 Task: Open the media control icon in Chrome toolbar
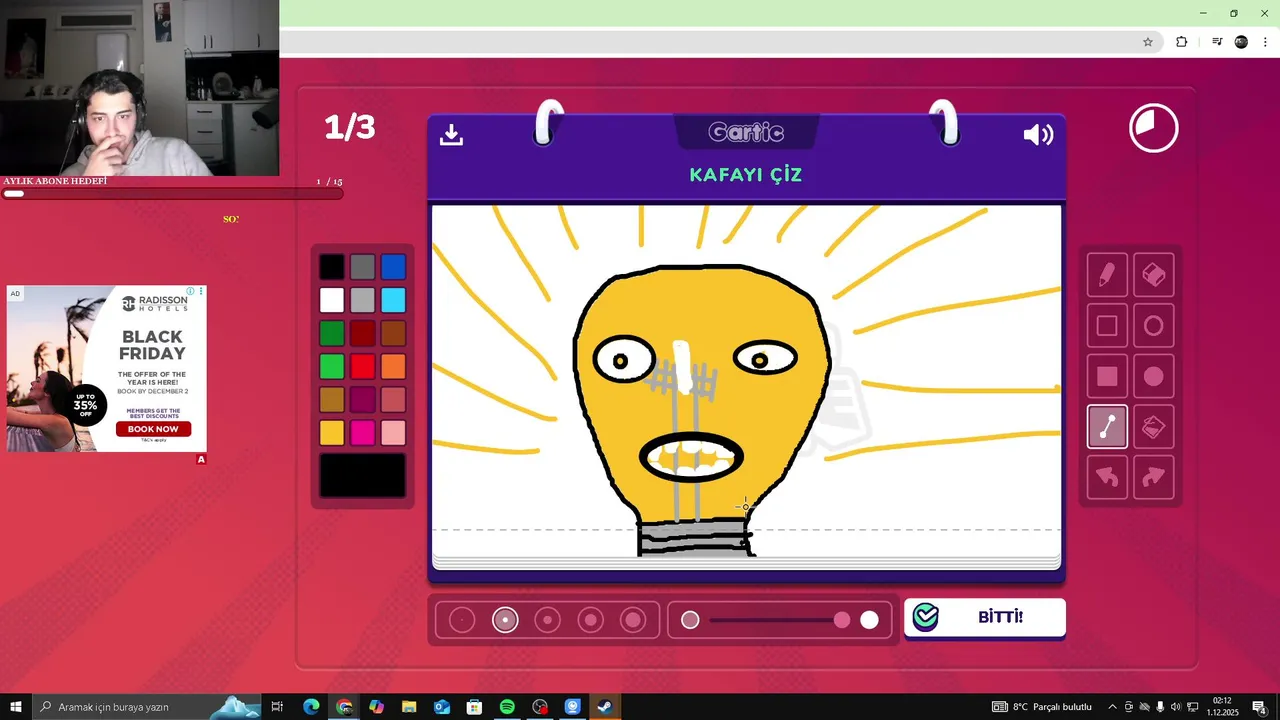coord(1217,42)
